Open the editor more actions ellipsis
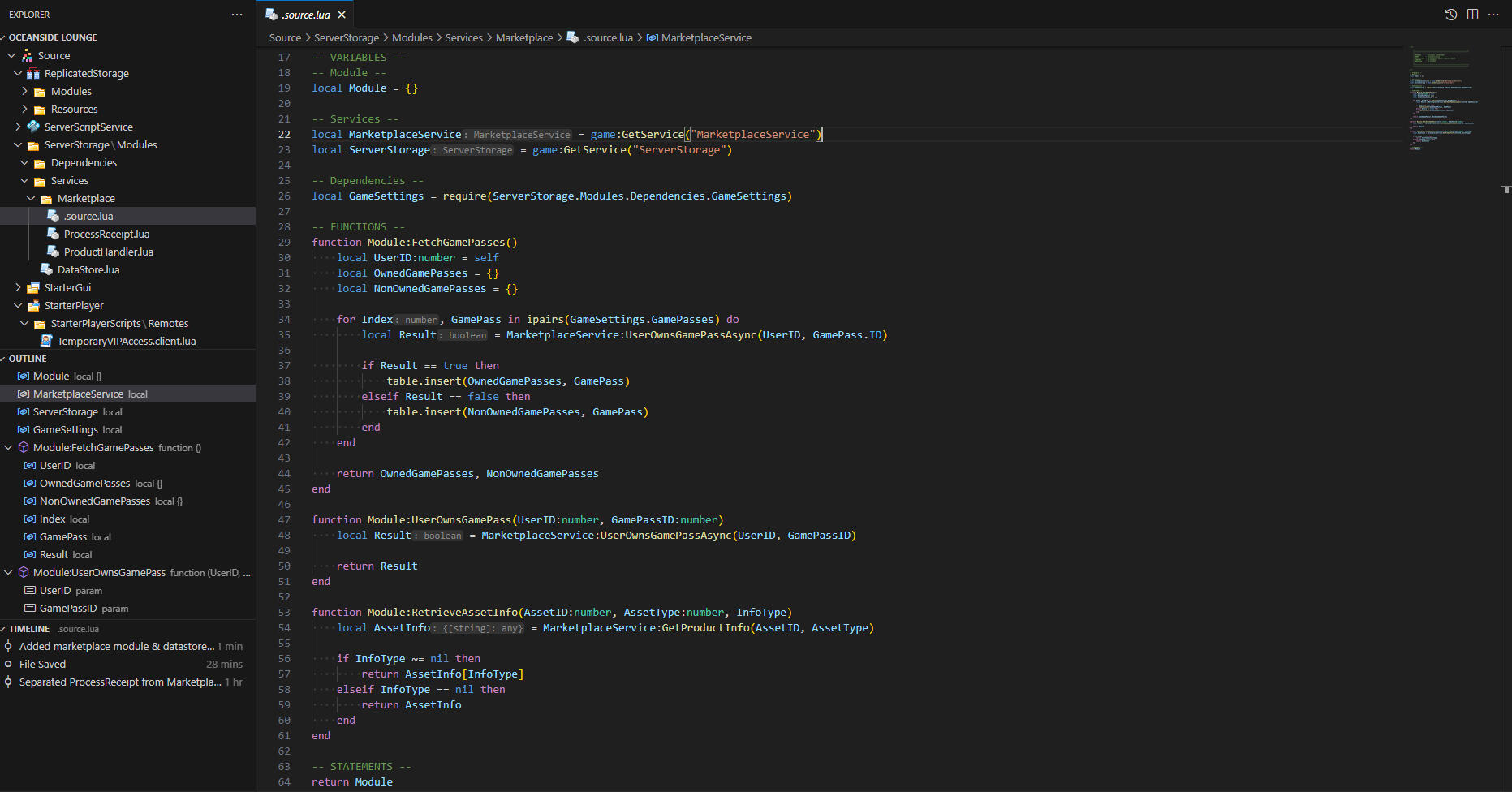 1493,15
